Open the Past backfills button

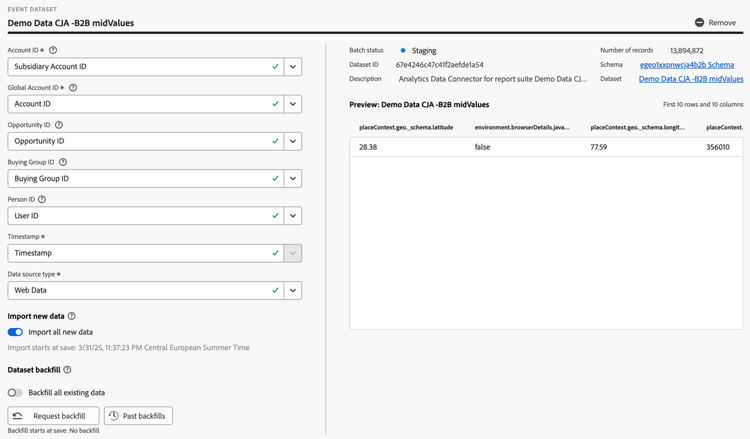[139, 416]
